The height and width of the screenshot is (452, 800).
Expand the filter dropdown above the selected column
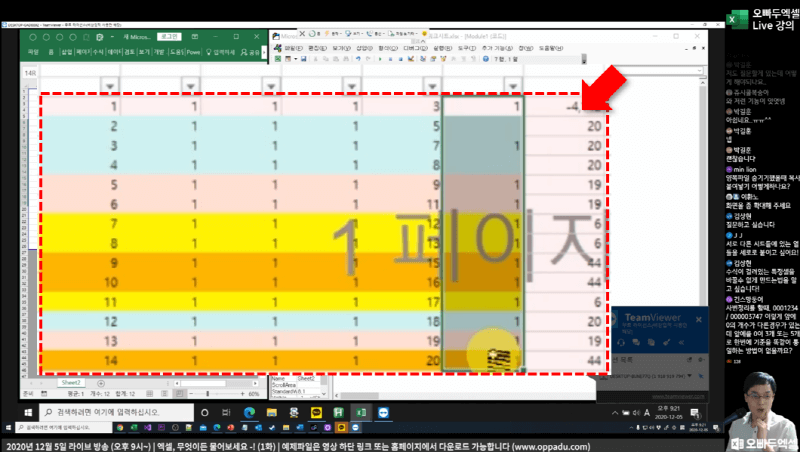point(511,83)
